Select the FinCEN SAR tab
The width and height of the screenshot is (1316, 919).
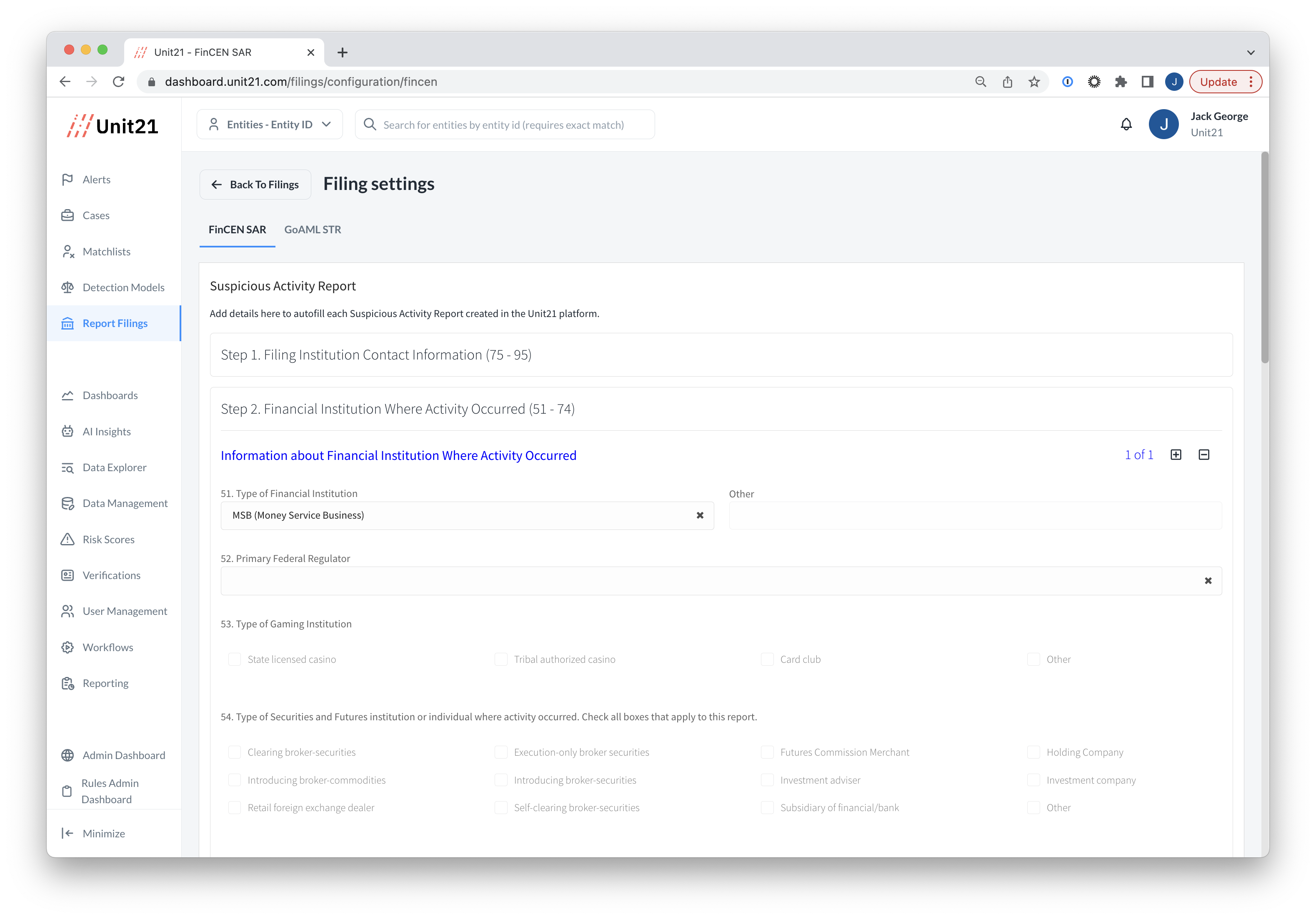[x=237, y=230]
